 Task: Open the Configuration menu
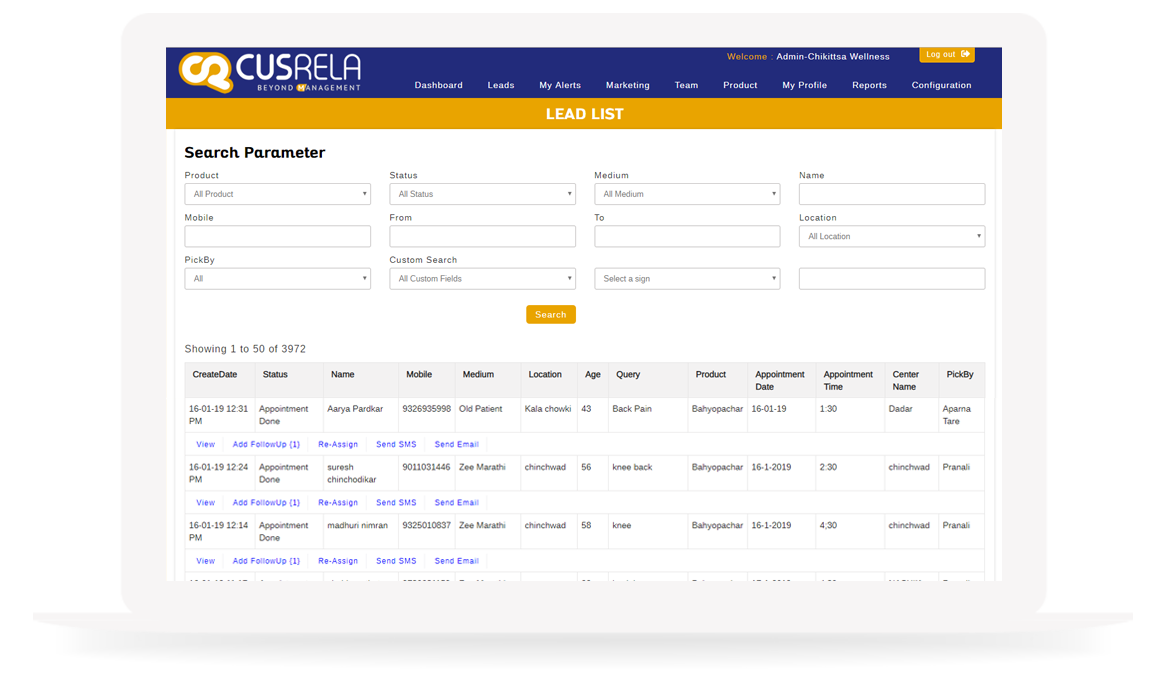point(941,86)
